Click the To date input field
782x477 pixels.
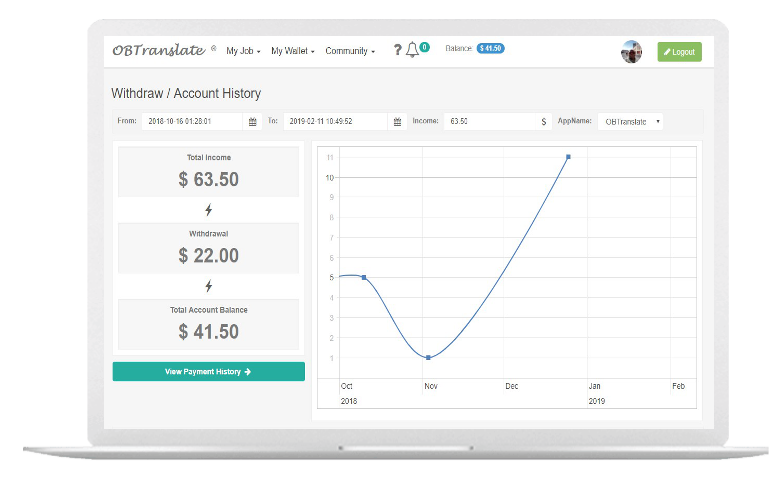click(335, 121)
